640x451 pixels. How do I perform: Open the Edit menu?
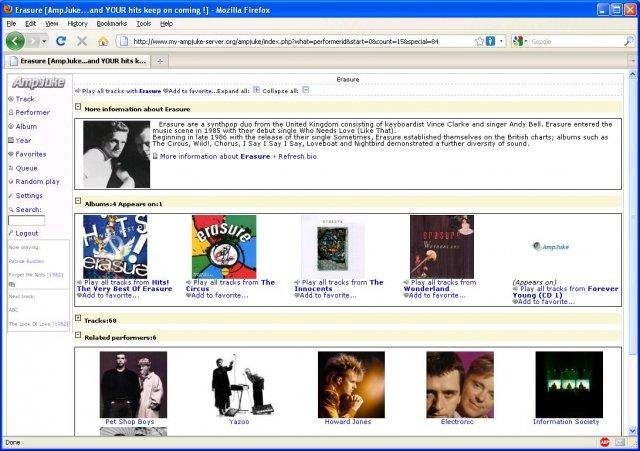tap(31, 24)
